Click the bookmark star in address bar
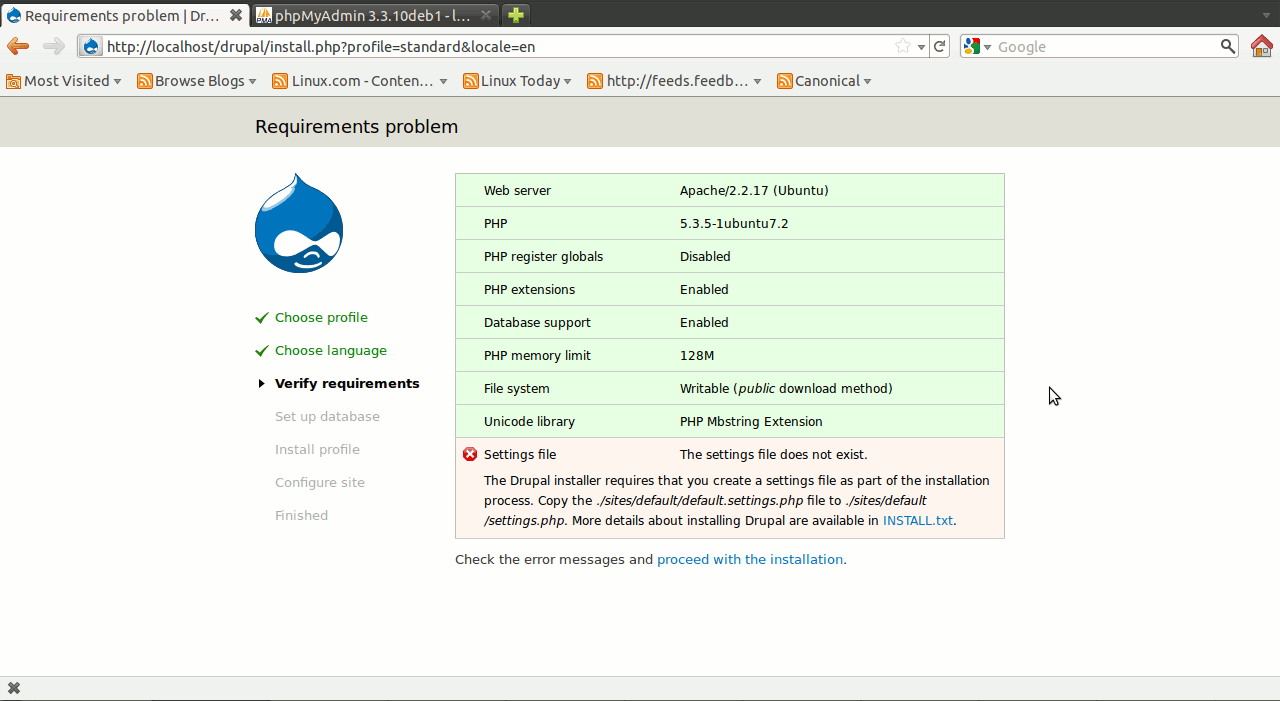 (903, 46)
